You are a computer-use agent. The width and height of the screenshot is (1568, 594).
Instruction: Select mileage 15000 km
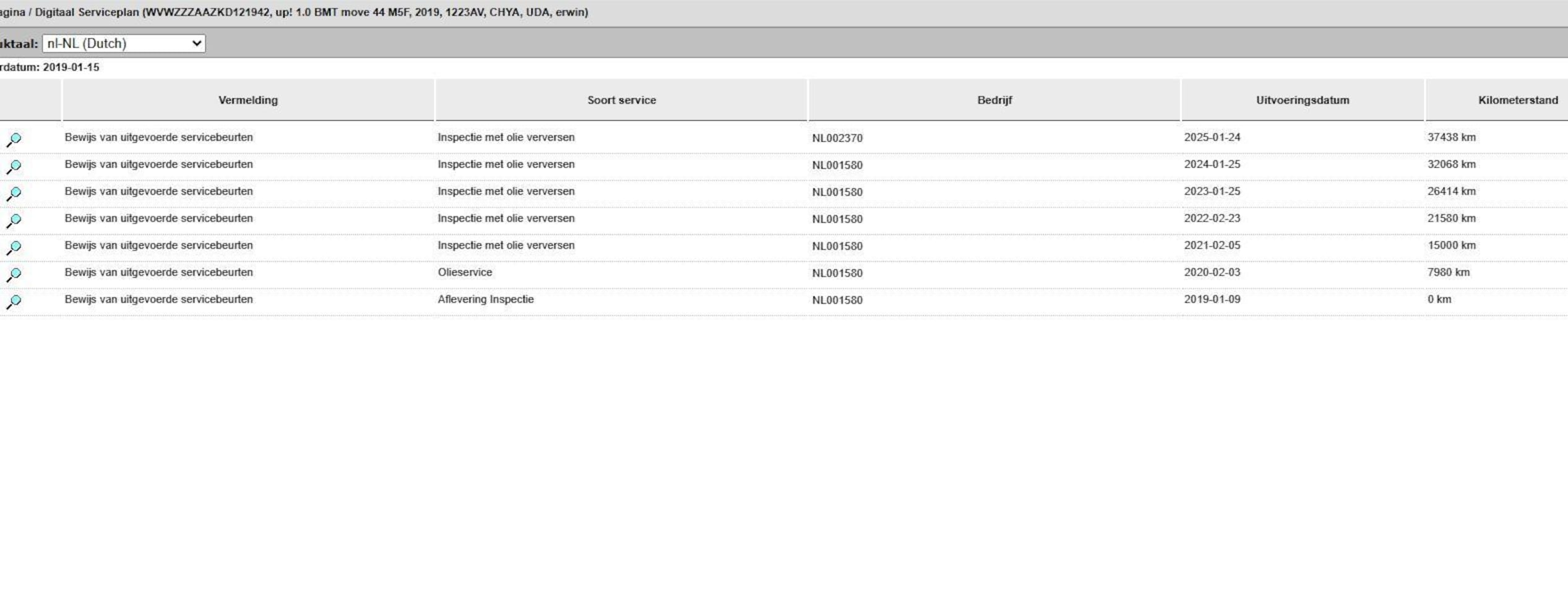tap(1452, 246)
